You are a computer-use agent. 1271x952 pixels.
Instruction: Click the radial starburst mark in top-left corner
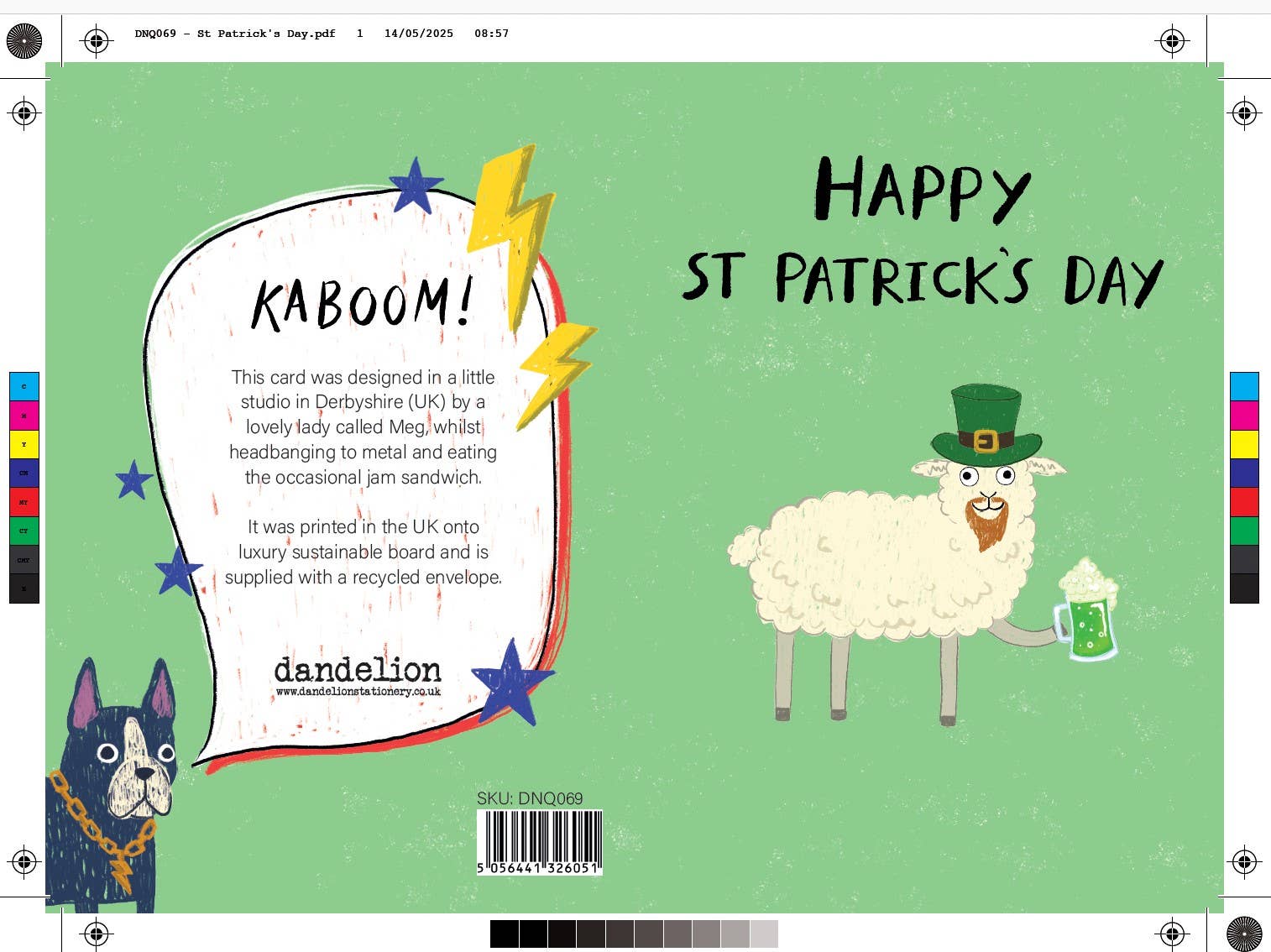(x=24, y=39)
